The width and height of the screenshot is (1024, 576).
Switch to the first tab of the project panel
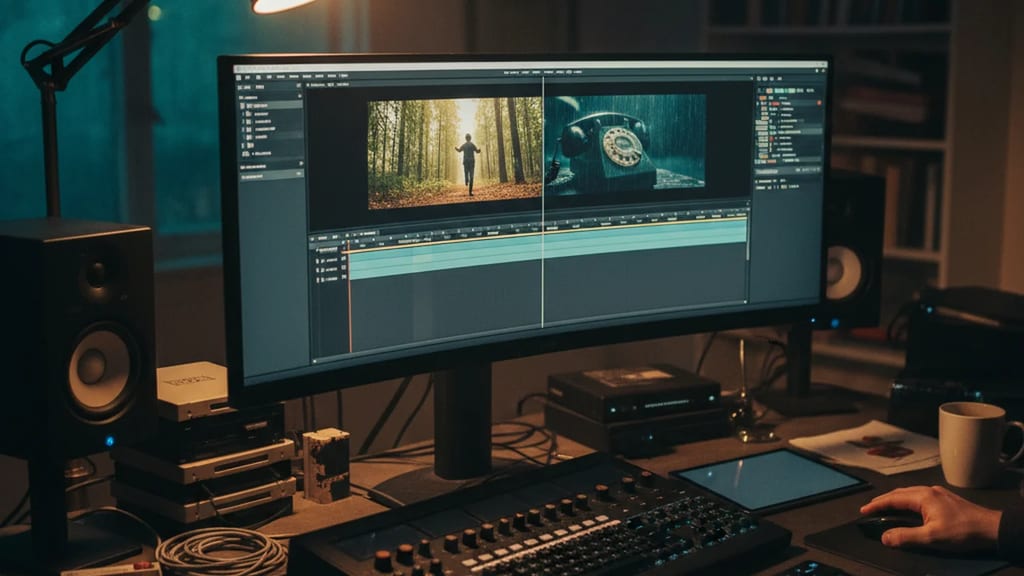pos(246,87)
